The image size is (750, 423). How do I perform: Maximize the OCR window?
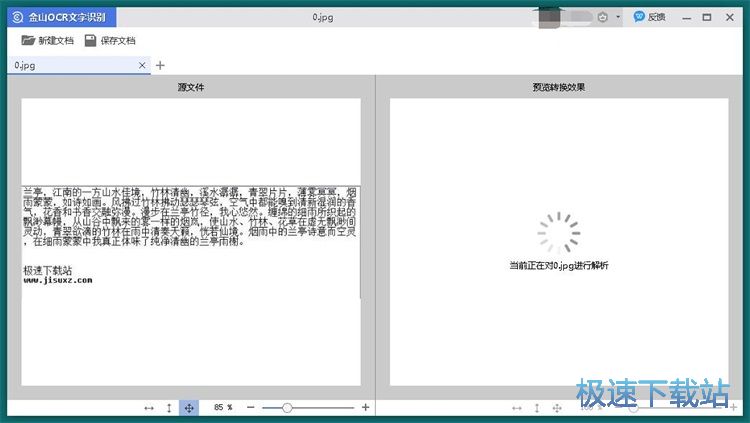(707, 17)
